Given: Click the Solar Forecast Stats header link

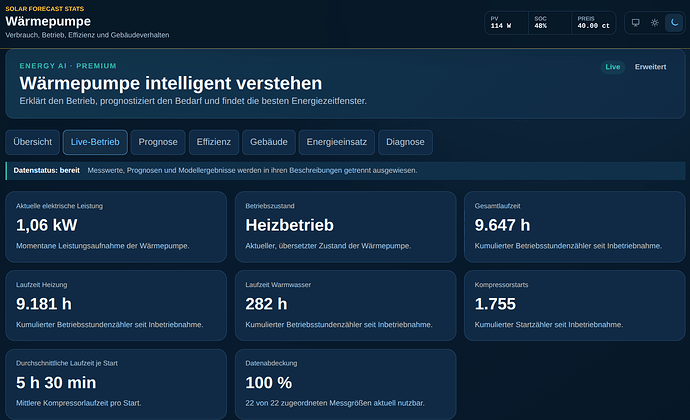Looking at the screenshot, I should 44,9.
